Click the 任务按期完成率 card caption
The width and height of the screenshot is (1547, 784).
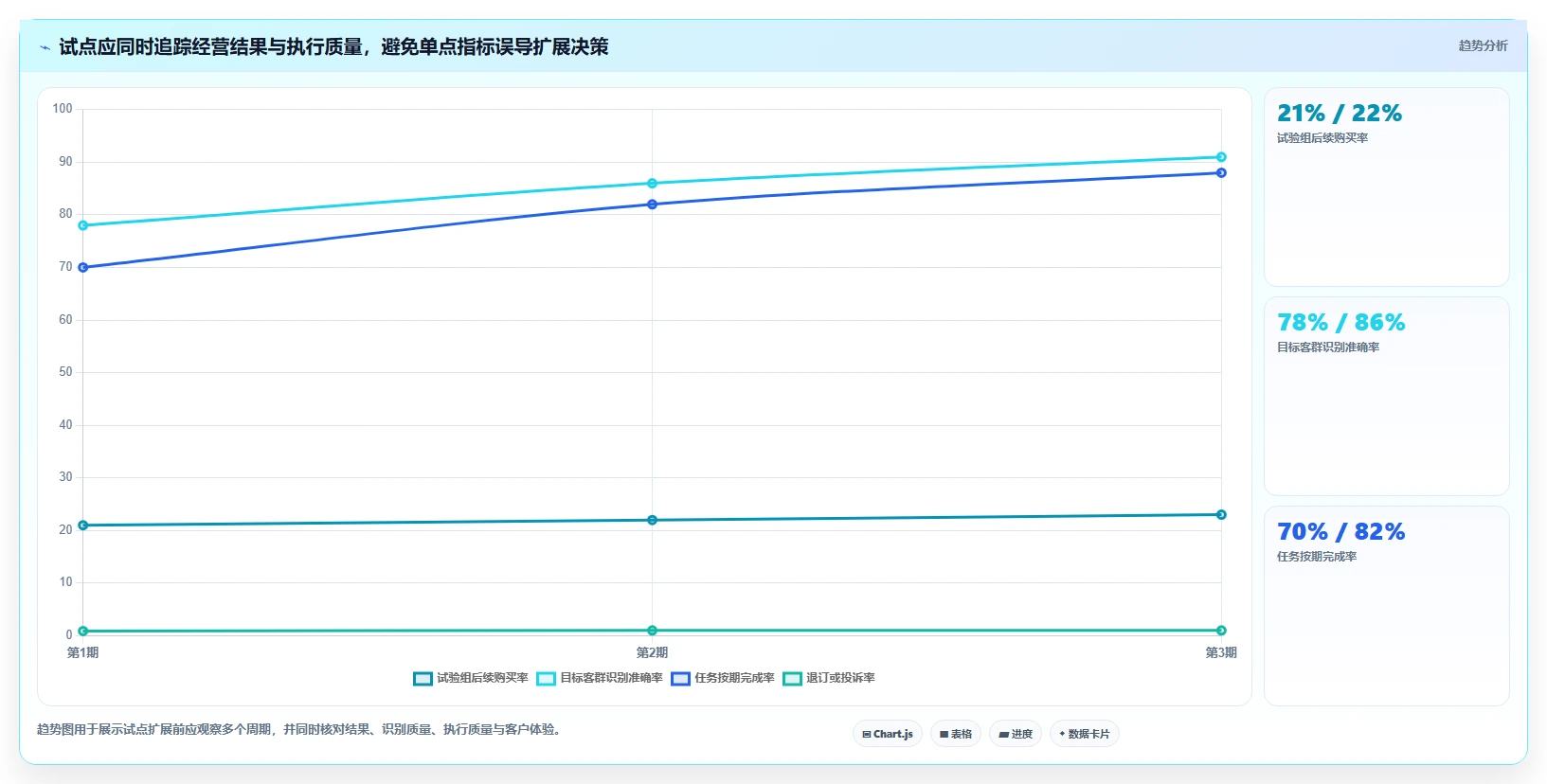(1317, 557)
